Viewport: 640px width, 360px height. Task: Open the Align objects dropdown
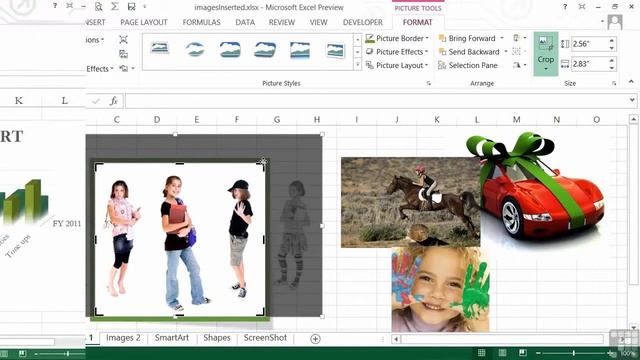[519, 38]
